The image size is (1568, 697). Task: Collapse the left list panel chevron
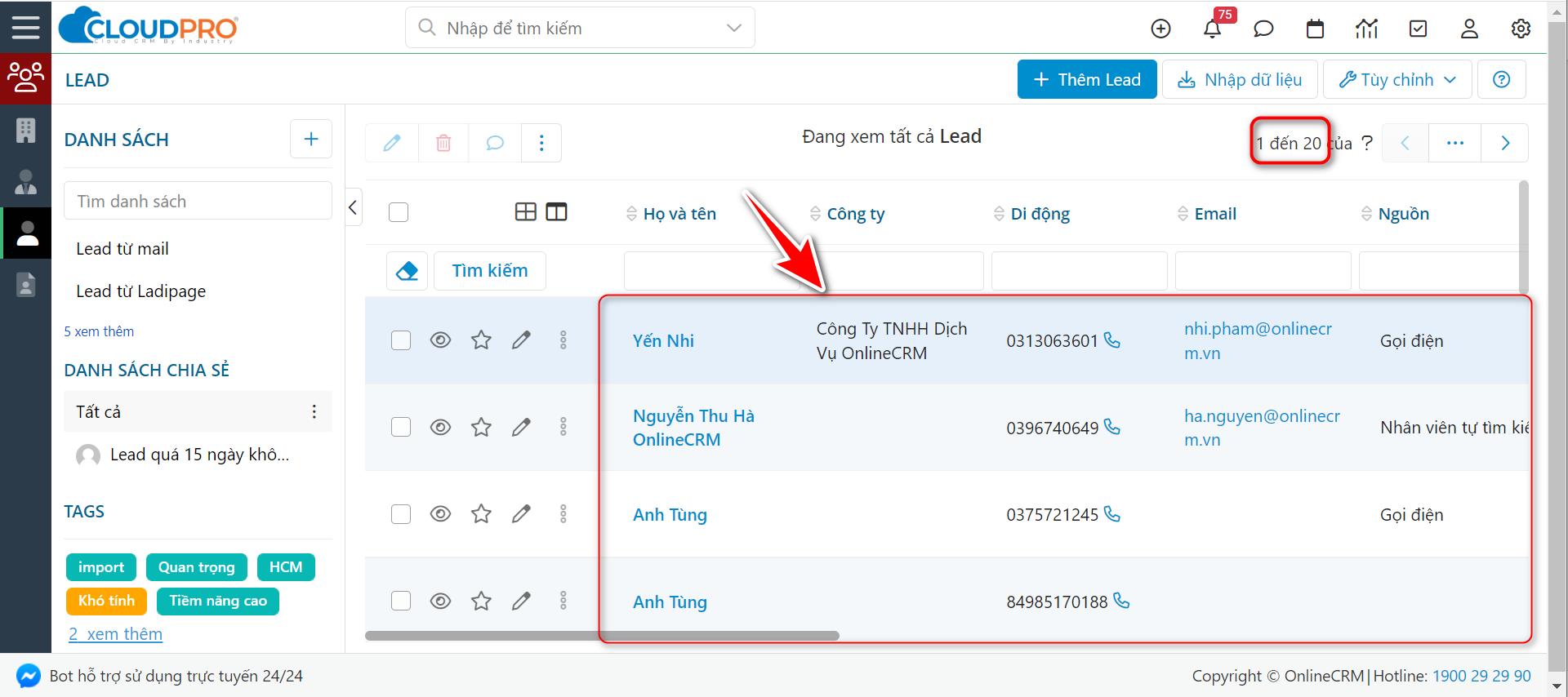pyautogui.click(x=353, y=207)
